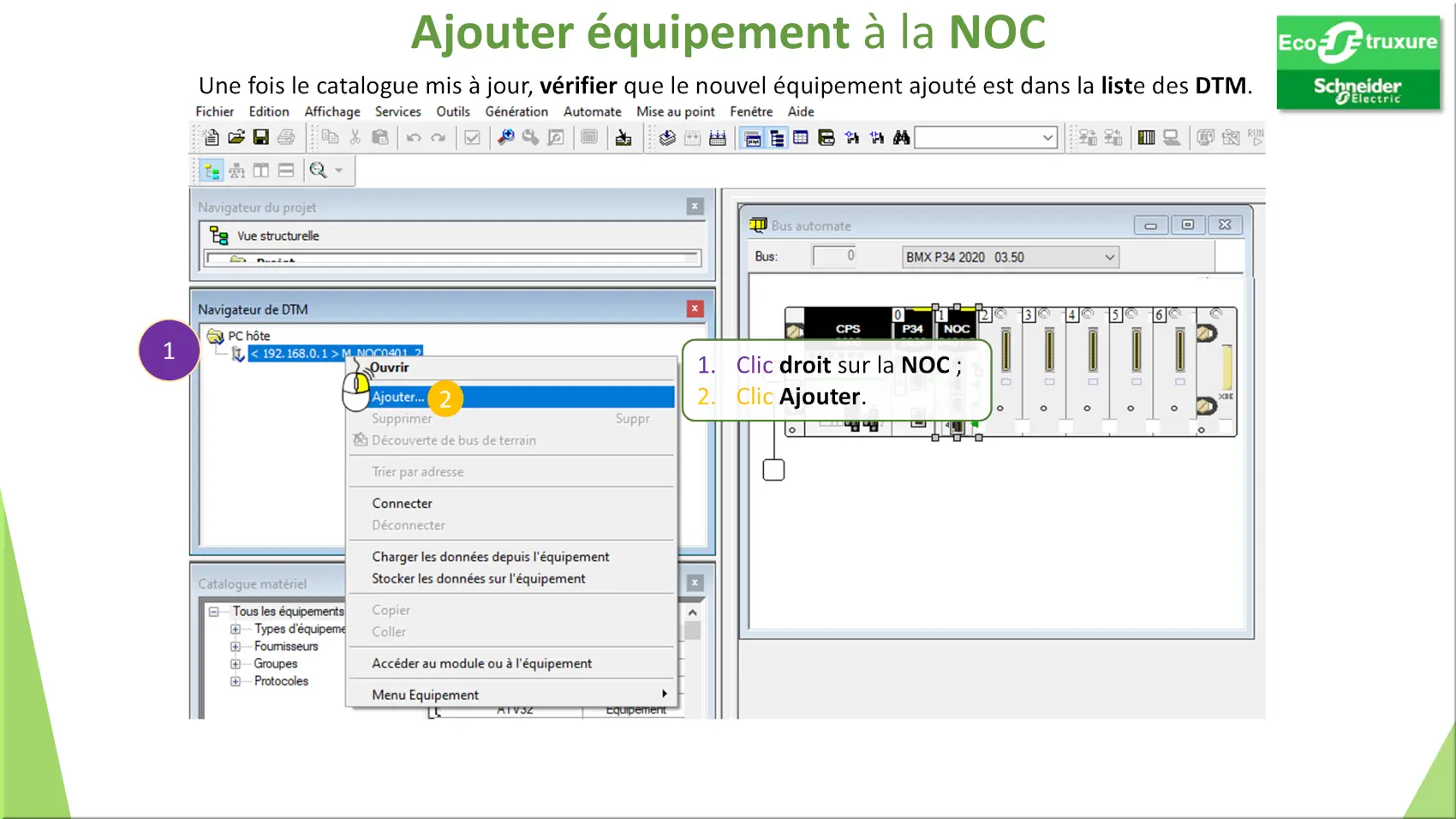Click the vertical split view icon
The width and height of the screenshot is (1456, 819).
261,170
